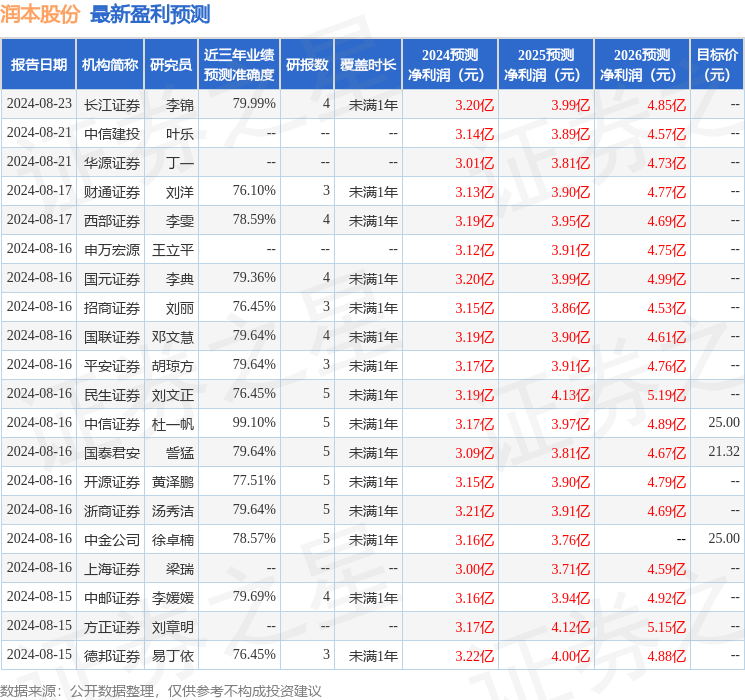Click the 3.00亿 forecast value

pos(474,569)
